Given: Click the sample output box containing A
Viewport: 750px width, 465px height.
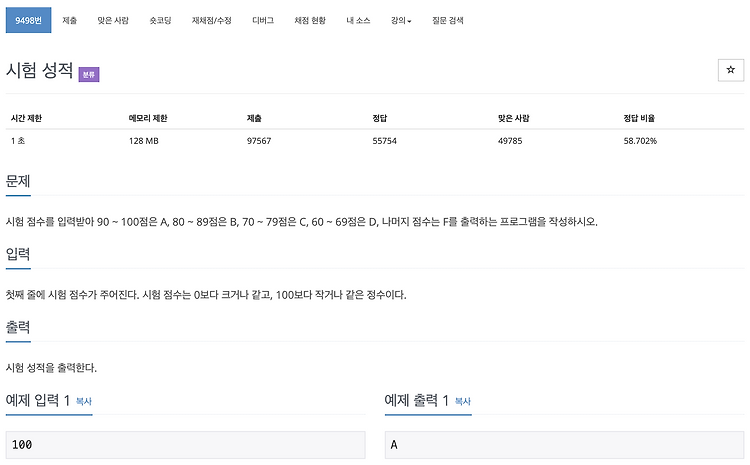Looking at the screenshot, I should [564, 445].
